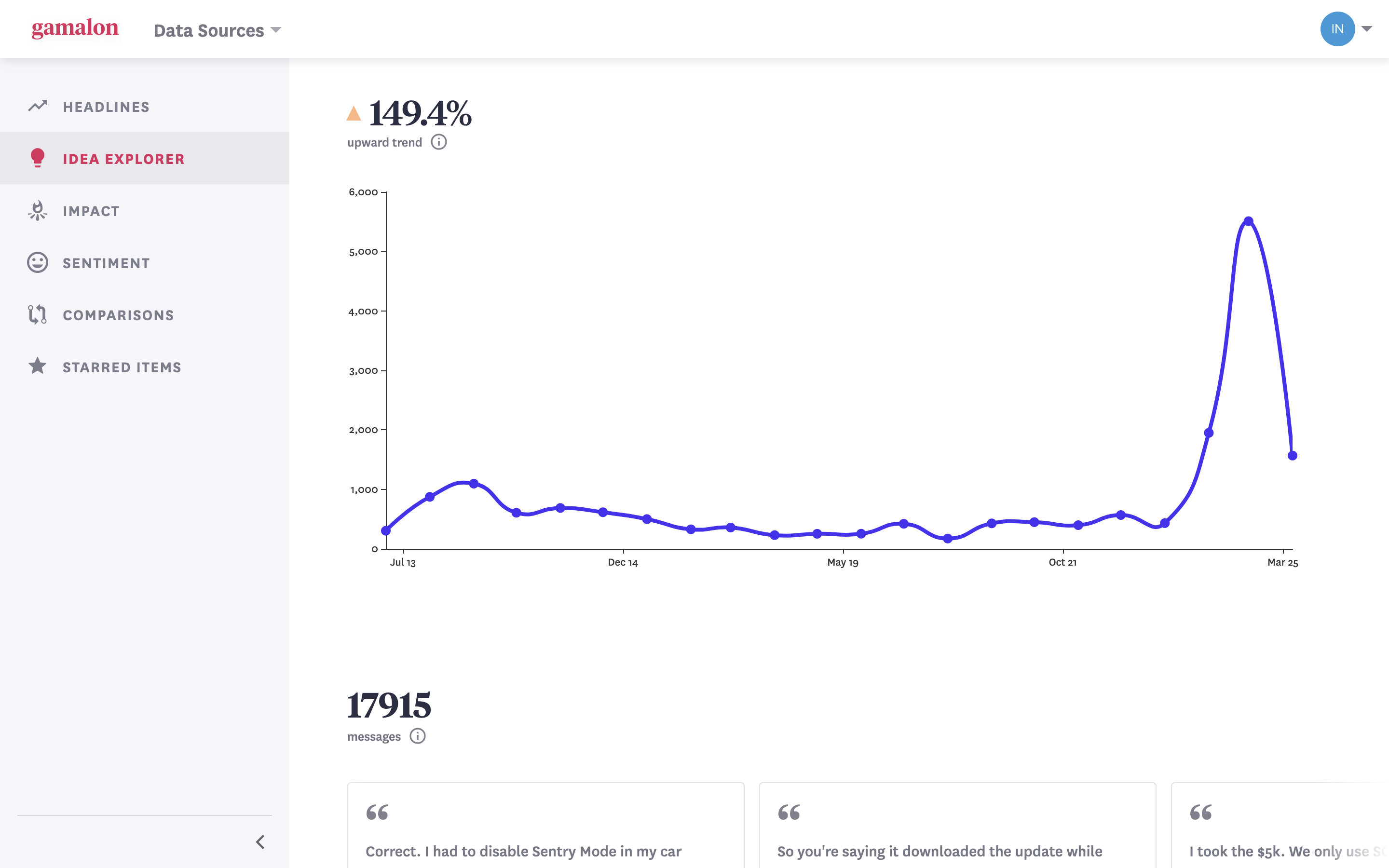Navigate to Comparisons
Image resolution: width=1389 pixels, height=868 pixels.
(145, 314)
